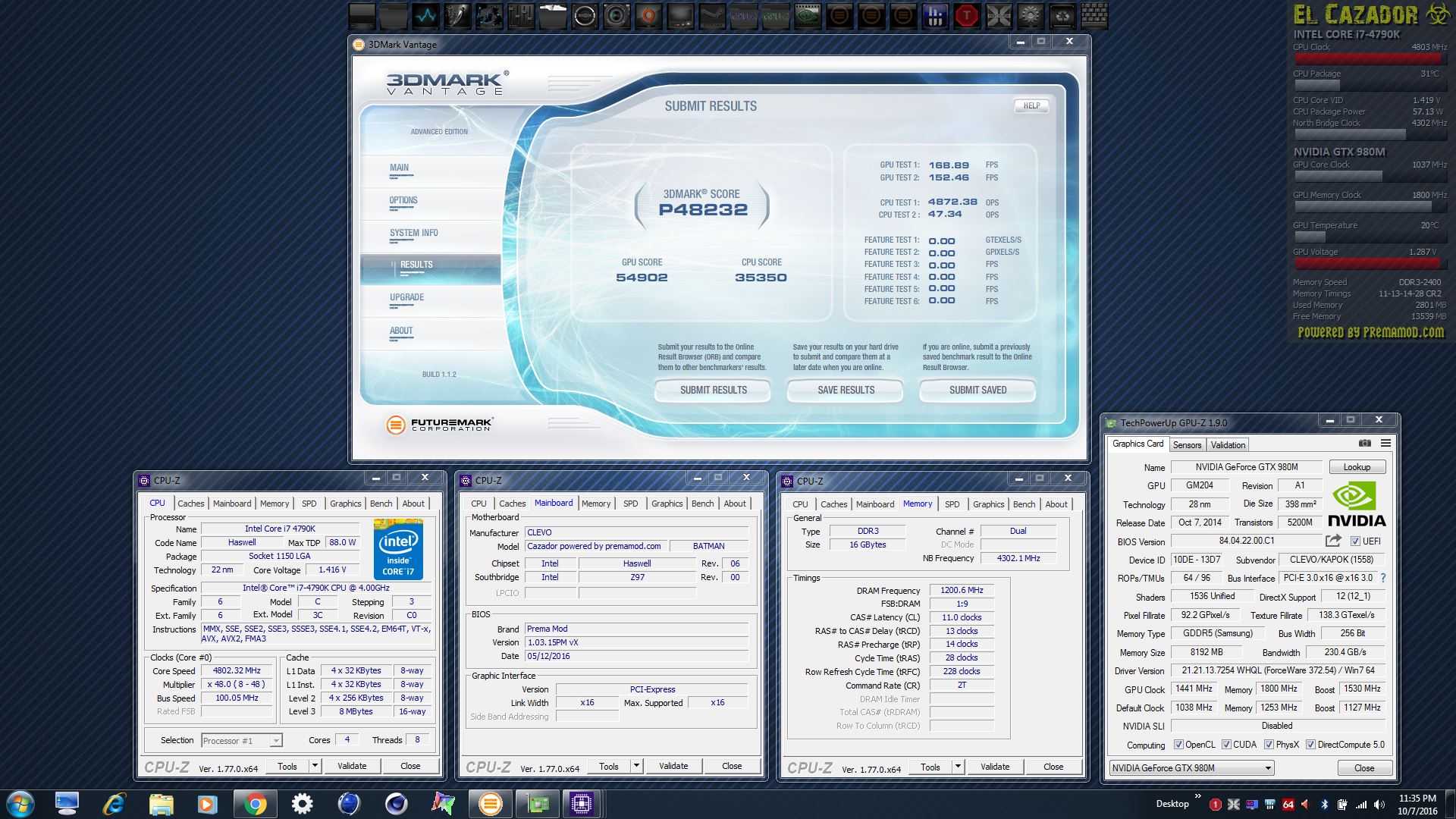Open the file explorer folder on the taskbar

coord(161,804)
